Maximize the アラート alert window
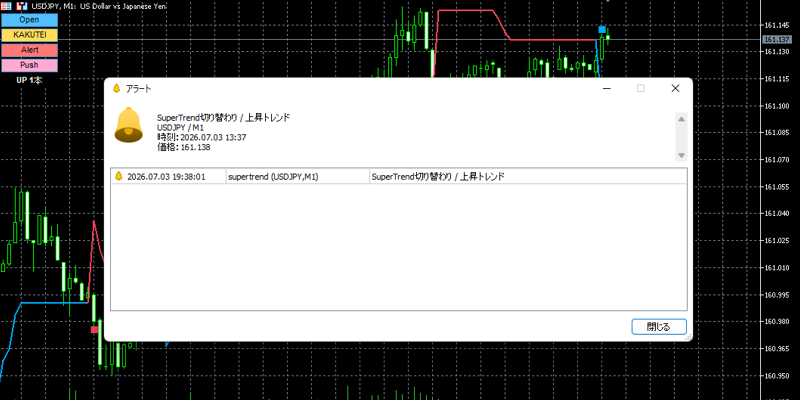The width and height of the screenshot is (800, 400). coord(641,88)
